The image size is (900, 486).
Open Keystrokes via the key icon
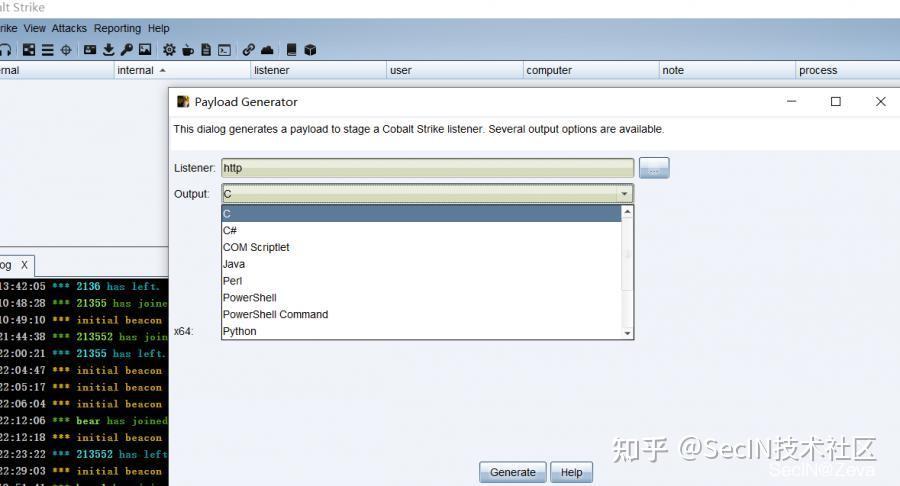[127, 50]
